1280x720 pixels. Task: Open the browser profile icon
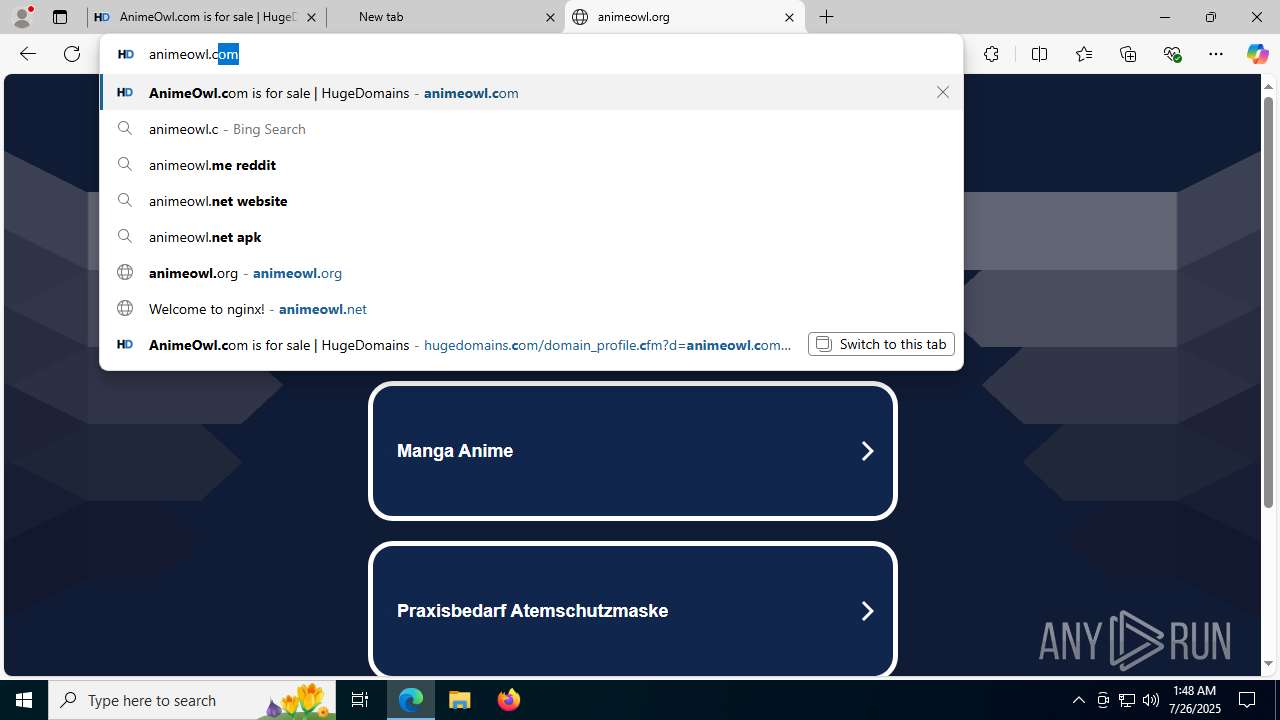click(22, 17)
